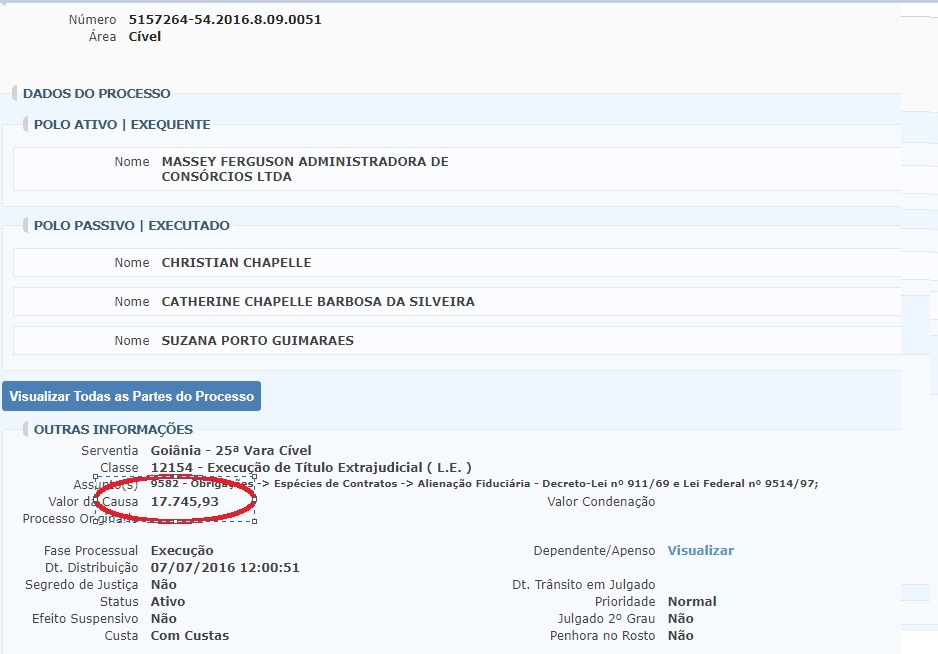Screen dimensions: 938x654
Task: Click the Normal priority value
Action: [692, 602]
